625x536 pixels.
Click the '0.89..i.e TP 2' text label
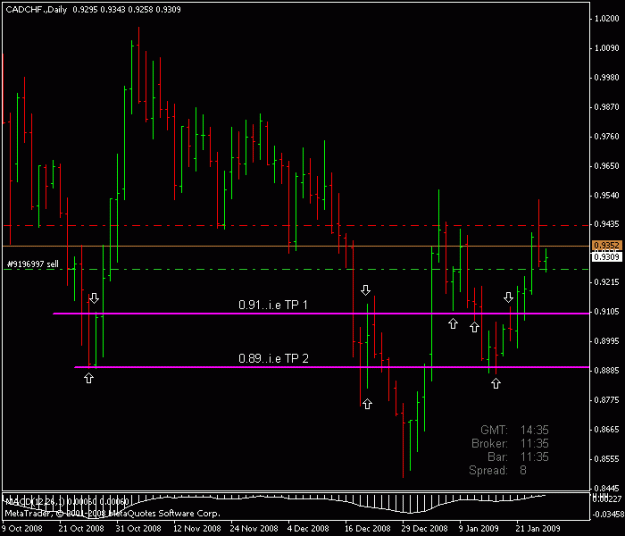(x=273, y=359)
